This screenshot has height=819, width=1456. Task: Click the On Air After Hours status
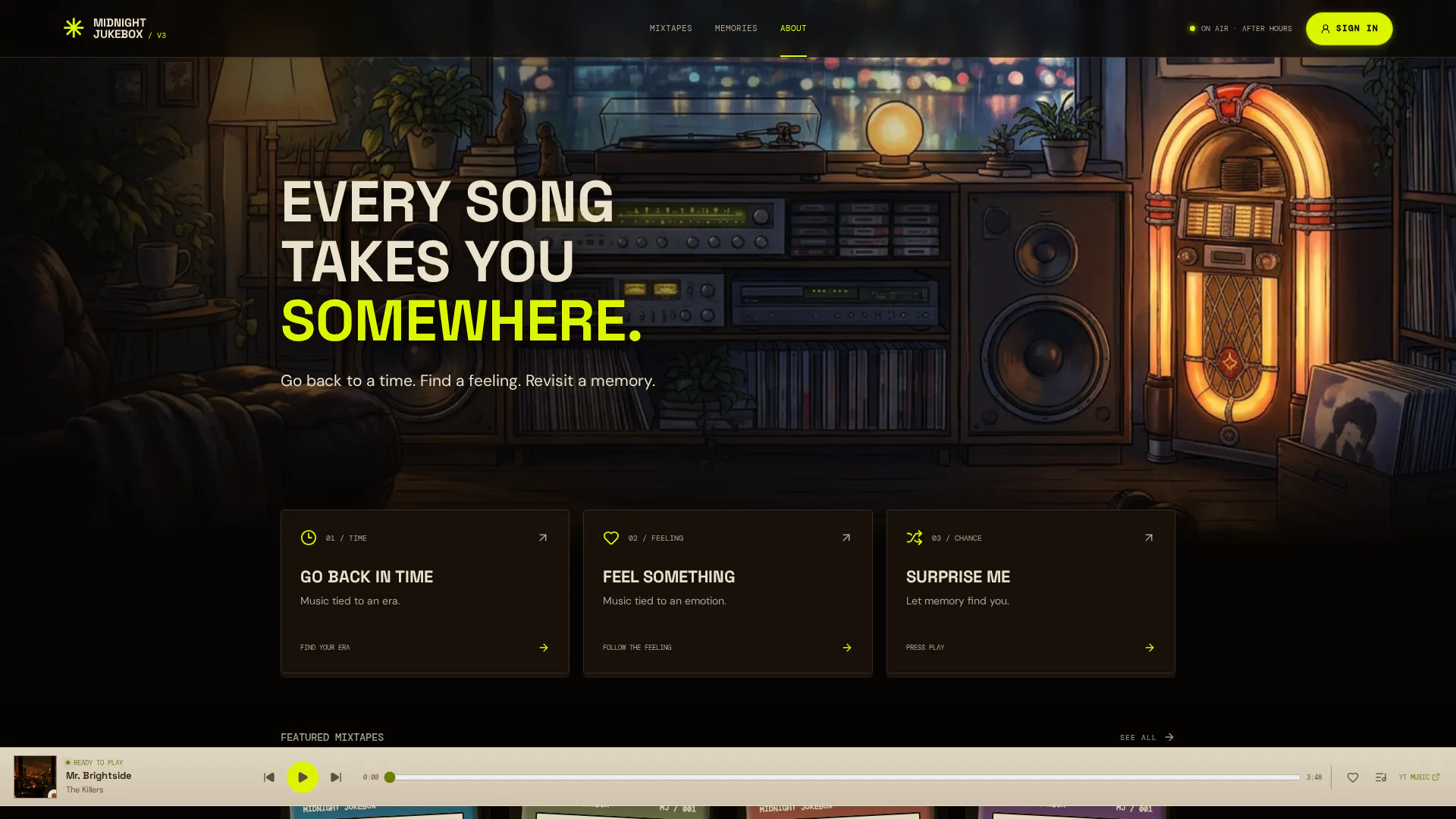point(1241,29)
